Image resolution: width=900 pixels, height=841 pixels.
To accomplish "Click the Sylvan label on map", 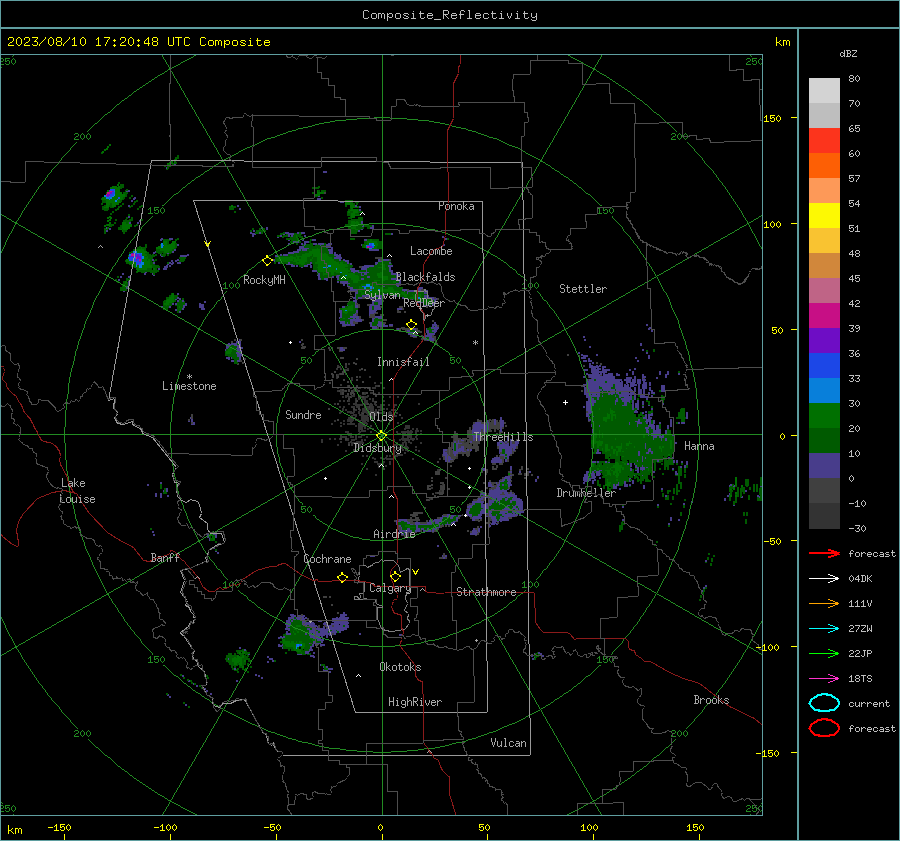I will [x=382, y=295].
